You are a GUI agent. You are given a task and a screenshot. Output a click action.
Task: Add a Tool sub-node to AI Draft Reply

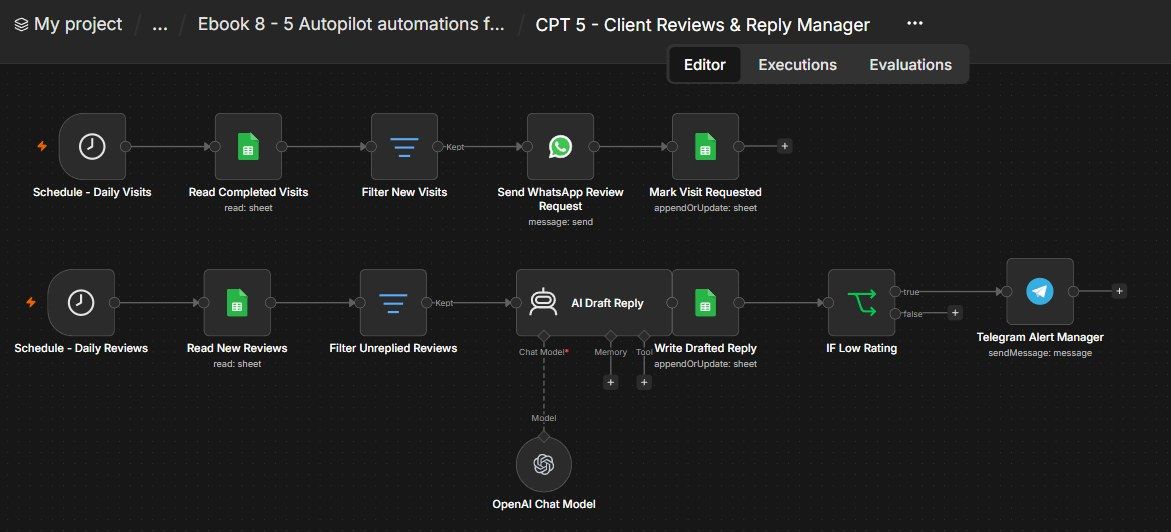[x=644, y=383]
